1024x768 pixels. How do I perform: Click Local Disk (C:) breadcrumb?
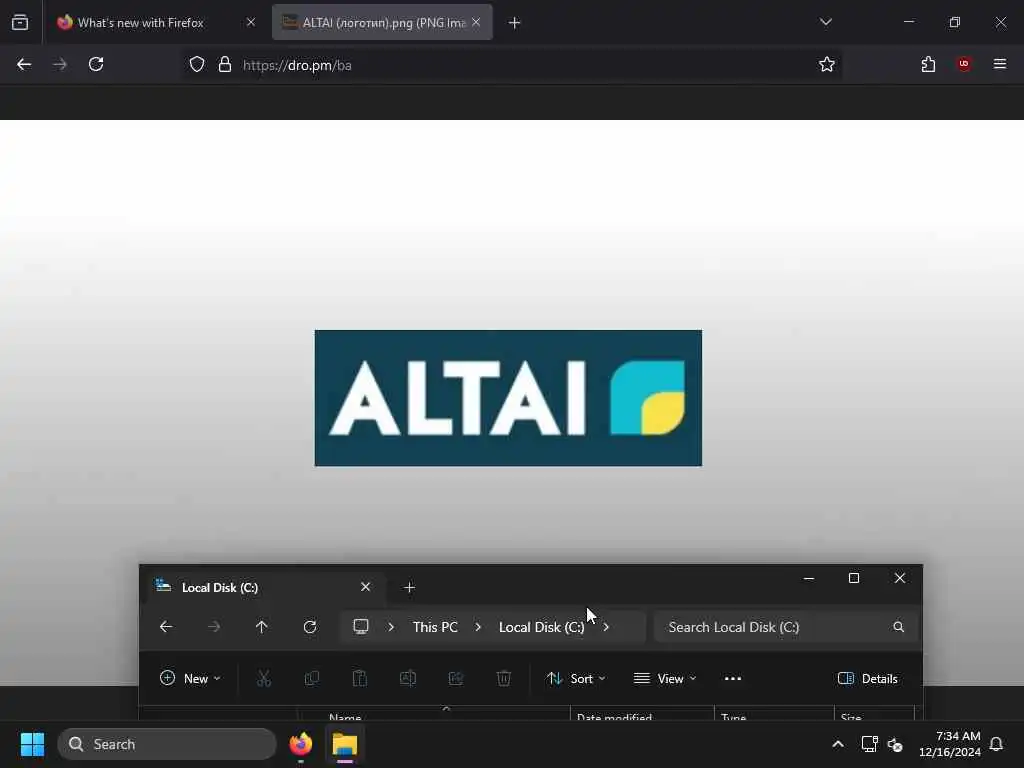pyautogui.click(x=541, y=627)
